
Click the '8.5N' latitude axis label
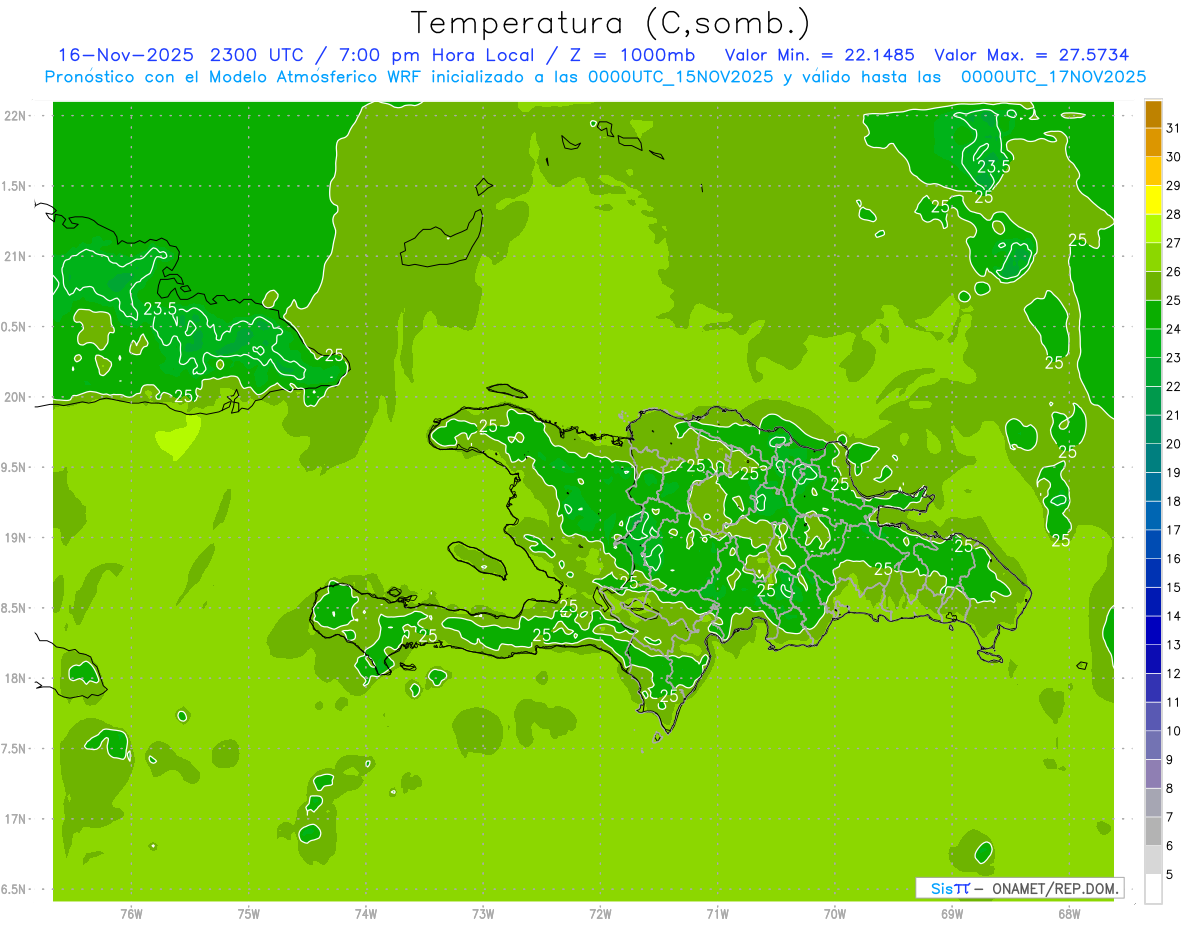(15, 608)
